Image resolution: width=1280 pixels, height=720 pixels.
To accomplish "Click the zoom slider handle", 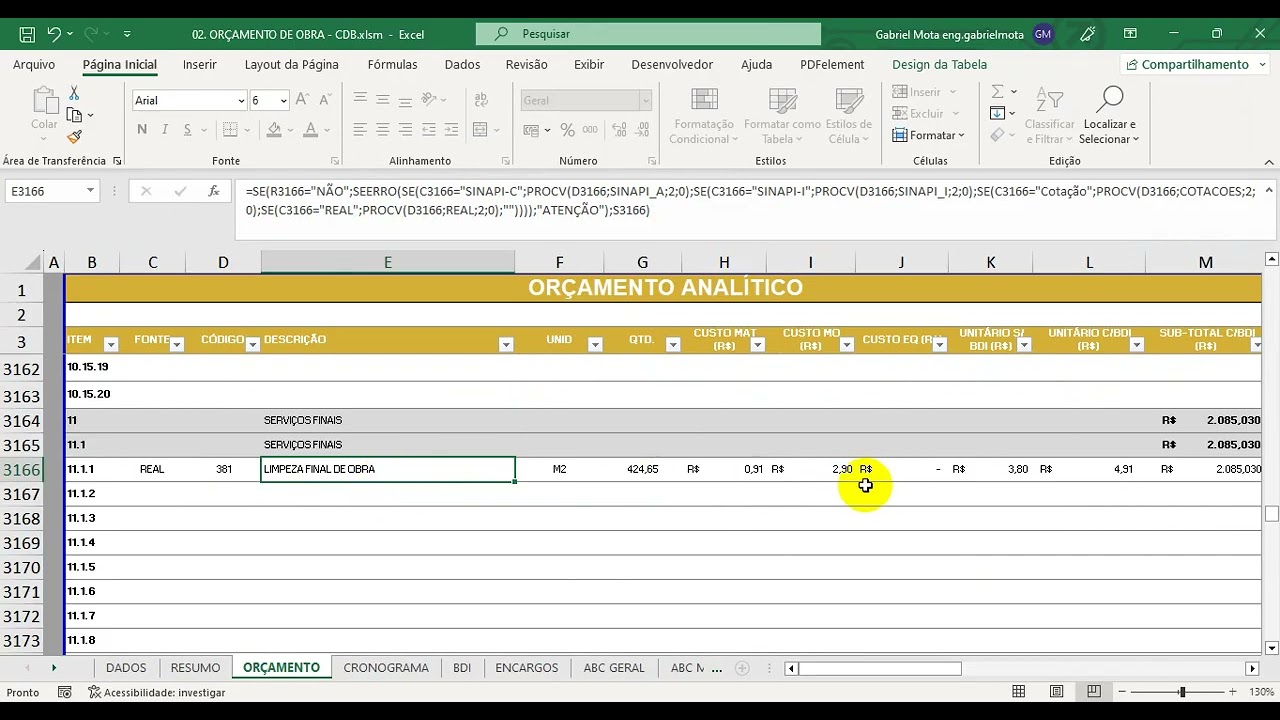I will coord(1182,692).
